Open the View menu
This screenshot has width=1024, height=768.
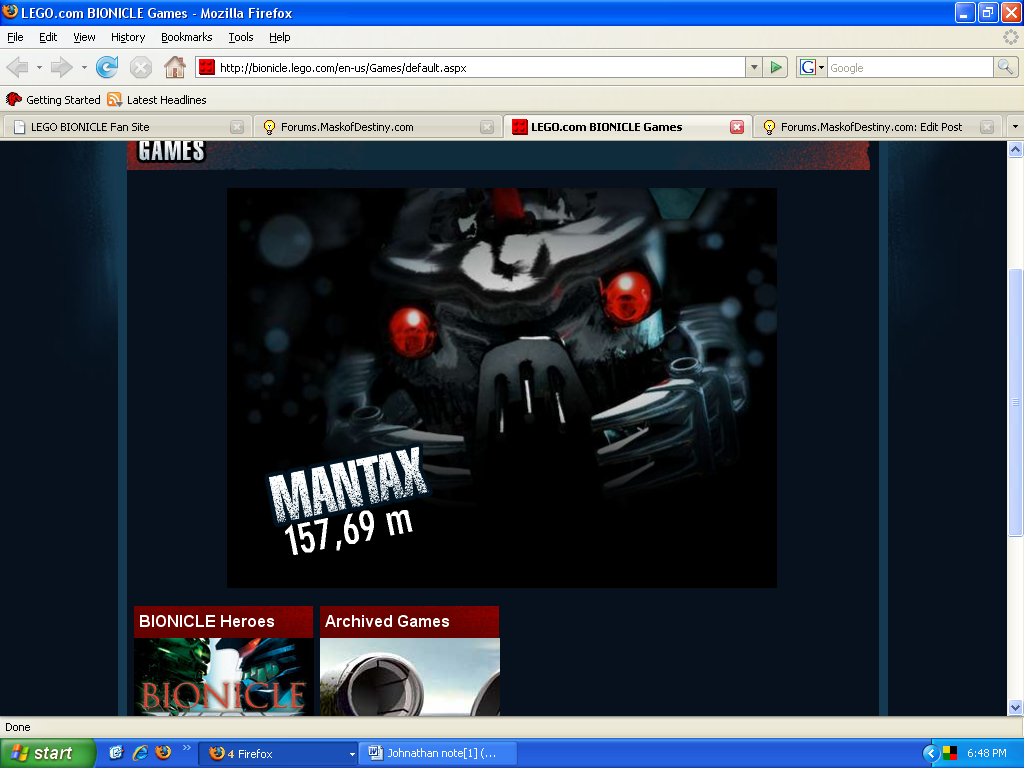(x=84, y=37)
